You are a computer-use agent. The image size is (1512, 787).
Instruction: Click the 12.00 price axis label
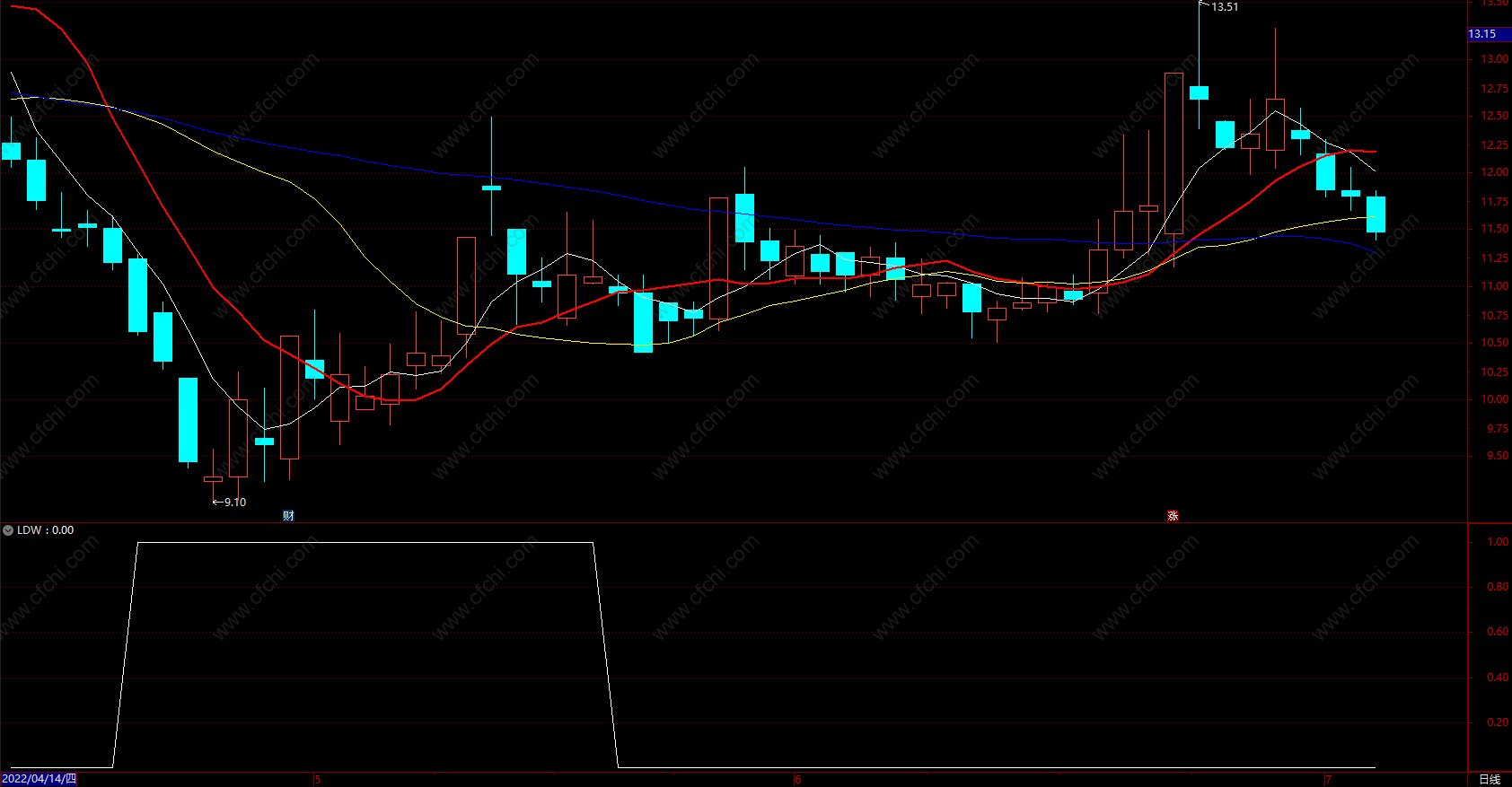(x=1495, y=172)
